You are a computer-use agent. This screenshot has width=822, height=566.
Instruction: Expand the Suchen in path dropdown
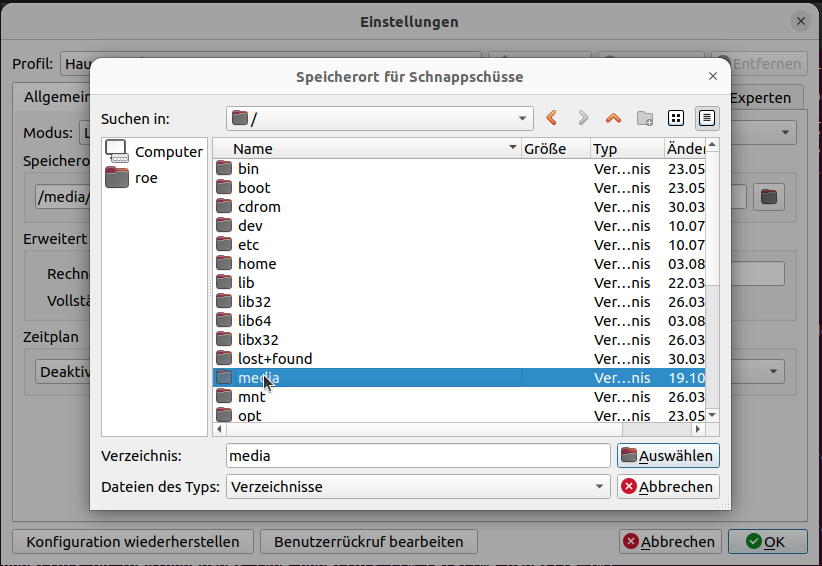(x=523, y=118)
